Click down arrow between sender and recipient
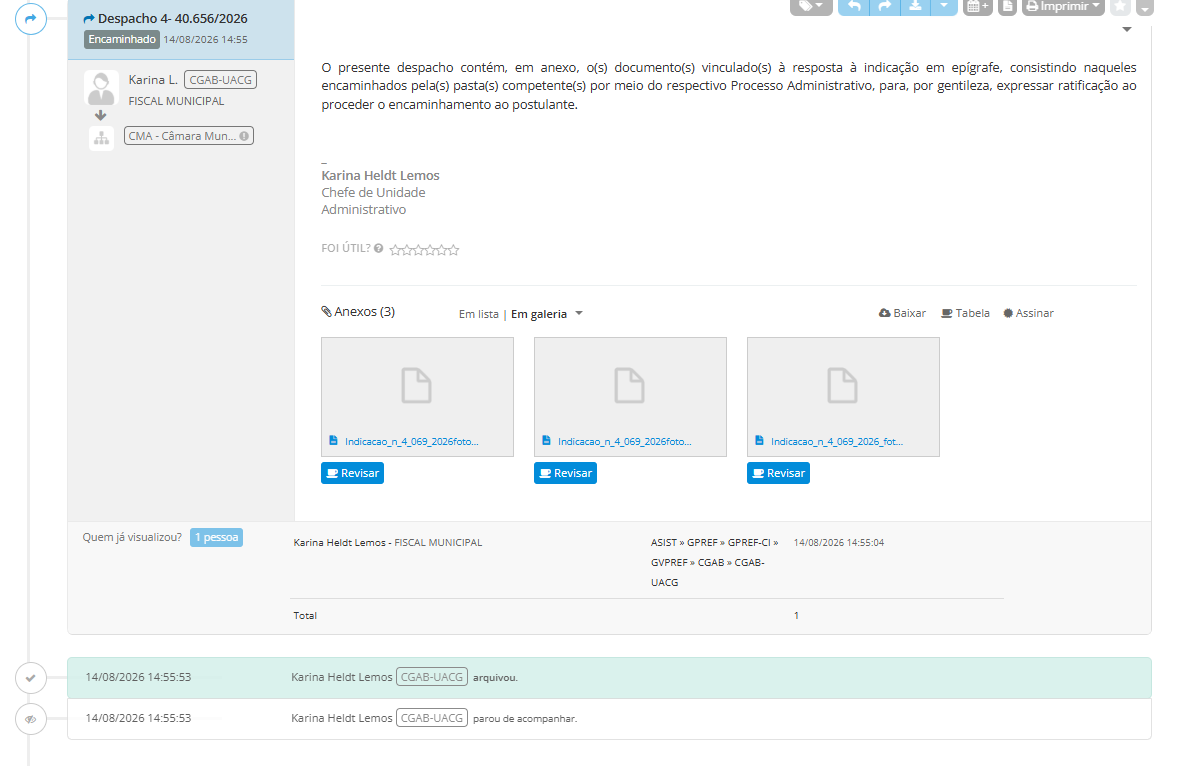1194x766 pixels. coord(101,116)
